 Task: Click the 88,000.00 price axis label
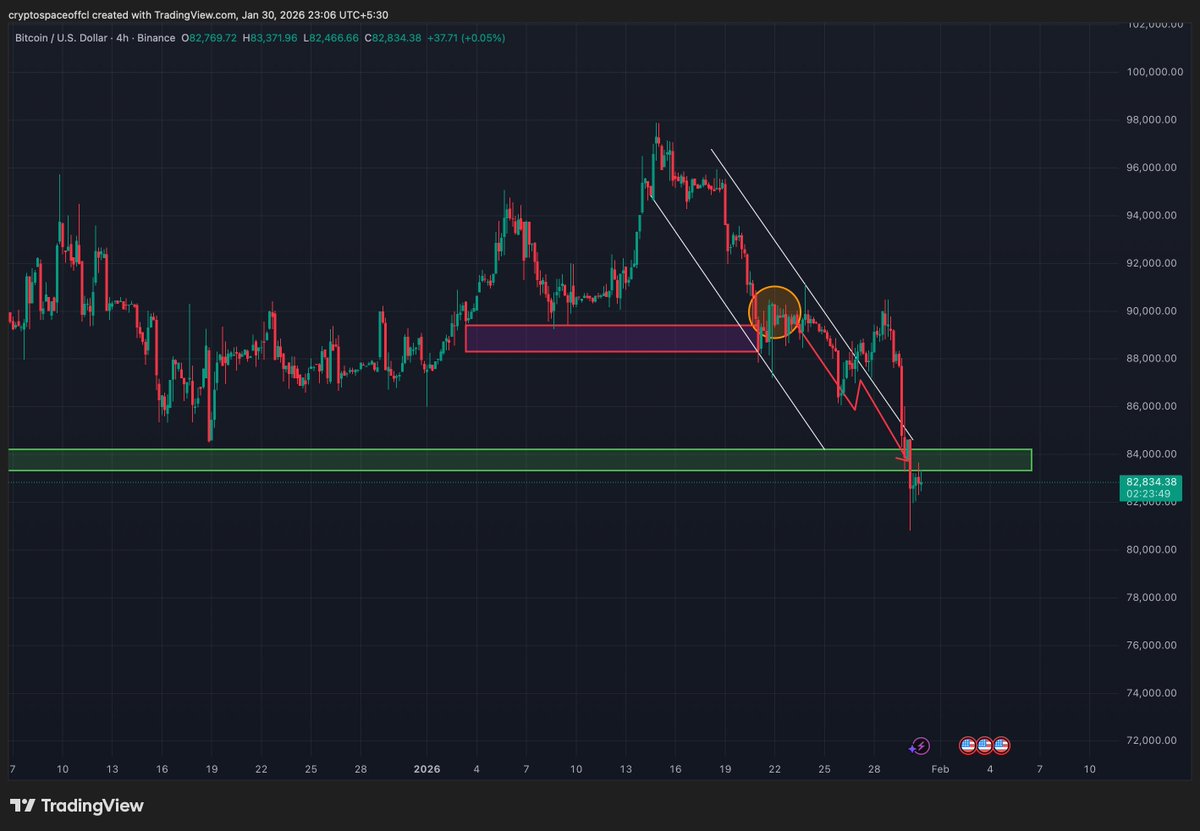[x=1151, y=358]
